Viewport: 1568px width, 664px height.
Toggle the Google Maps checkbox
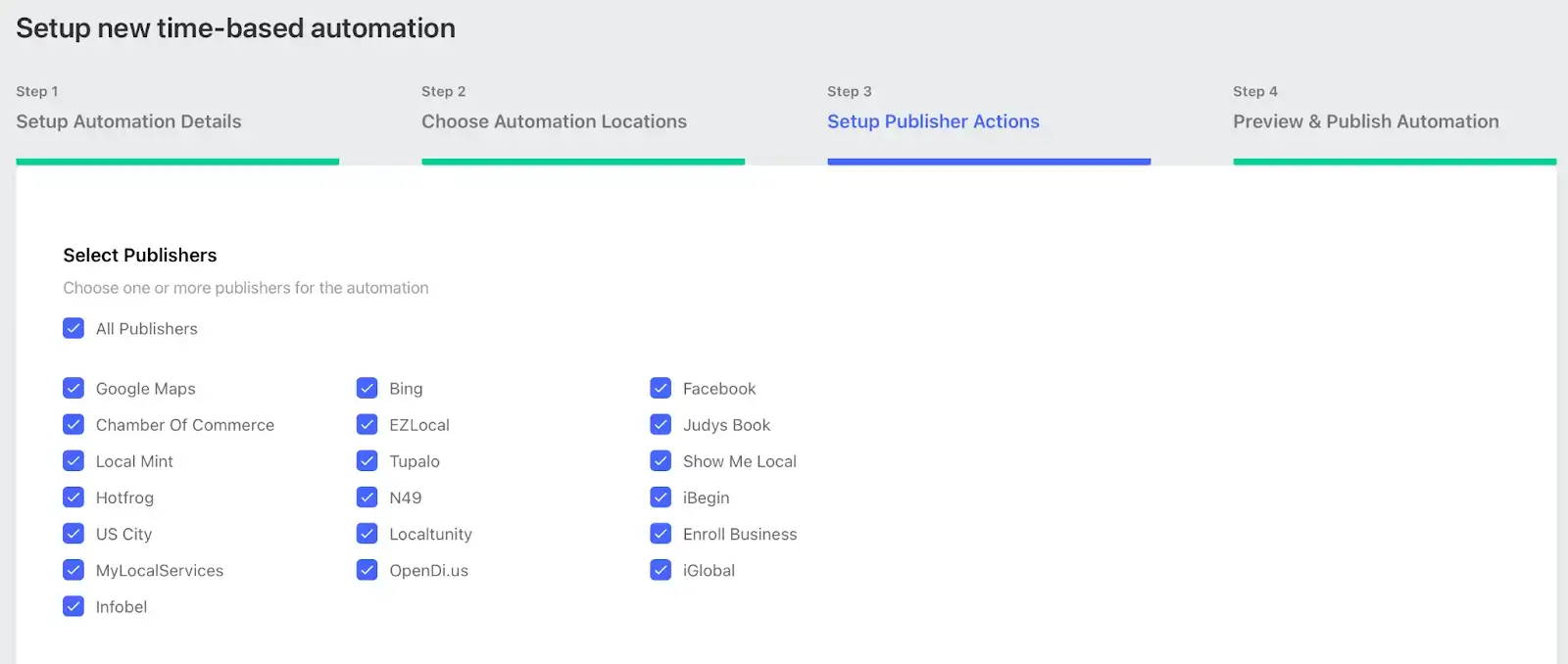coord(73,388)
